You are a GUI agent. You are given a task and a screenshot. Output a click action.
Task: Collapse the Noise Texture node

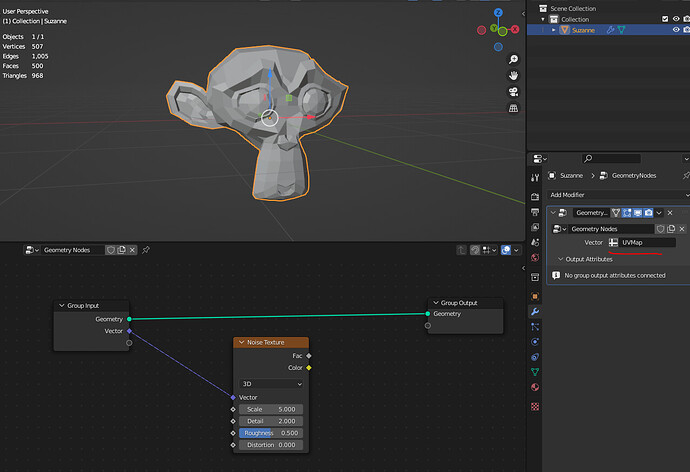click(241, 342)
